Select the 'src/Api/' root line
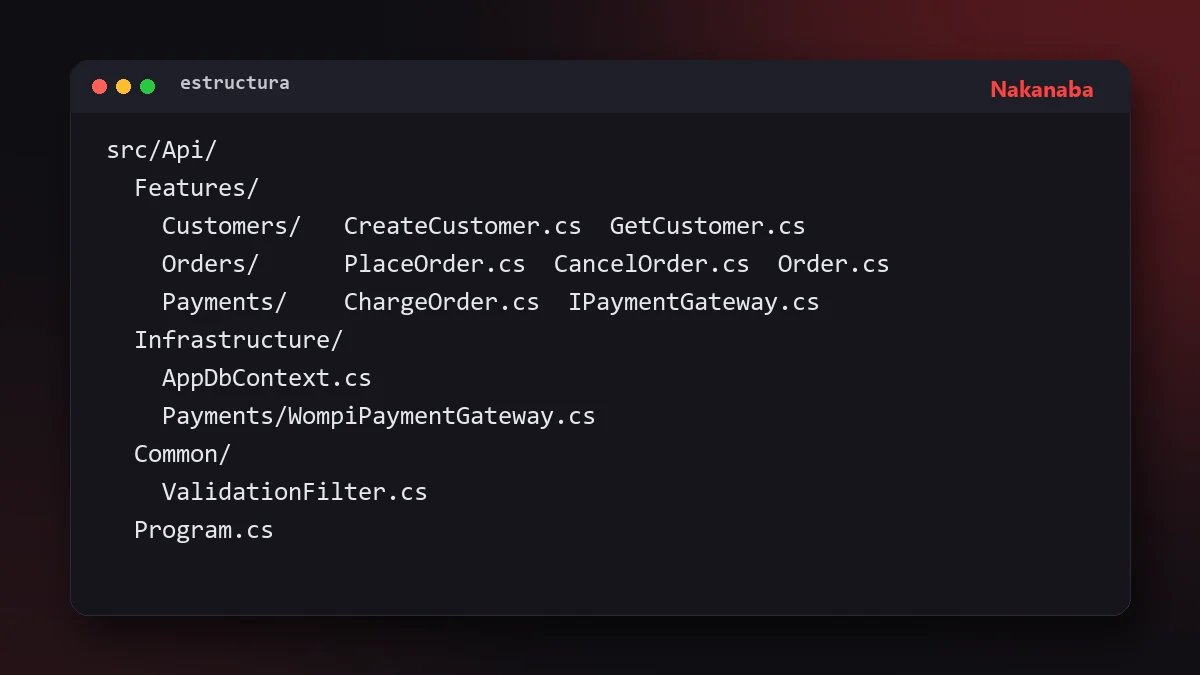 coord(162,150)
